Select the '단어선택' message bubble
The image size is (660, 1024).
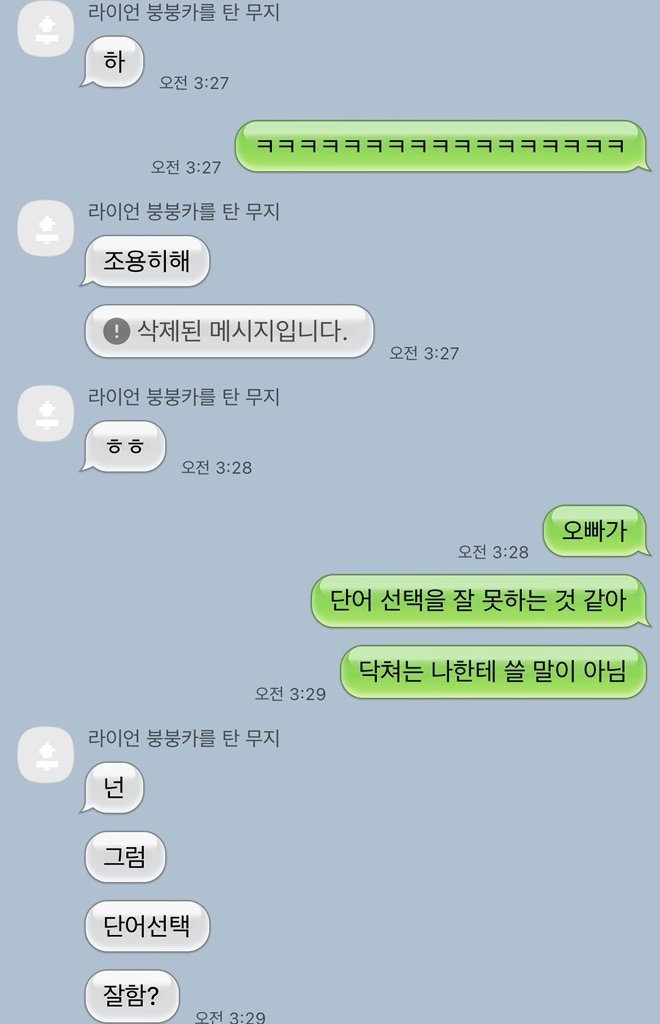pyautogui.click(x=147, y=926)
